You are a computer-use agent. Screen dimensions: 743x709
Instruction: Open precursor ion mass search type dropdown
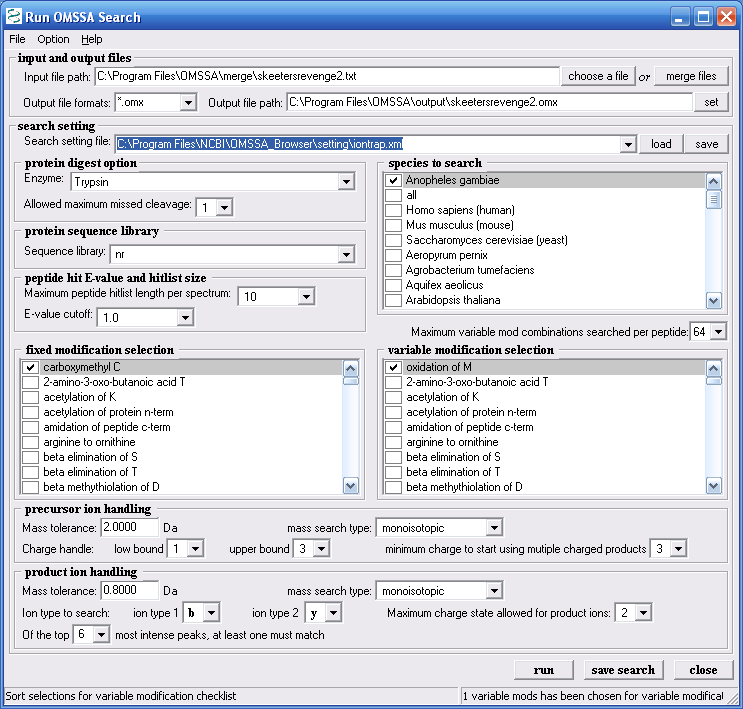point(494,527)
